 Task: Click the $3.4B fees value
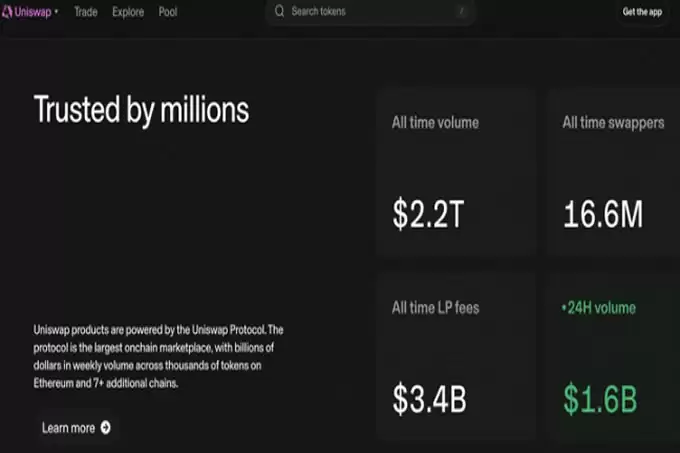tap(429, 399)
